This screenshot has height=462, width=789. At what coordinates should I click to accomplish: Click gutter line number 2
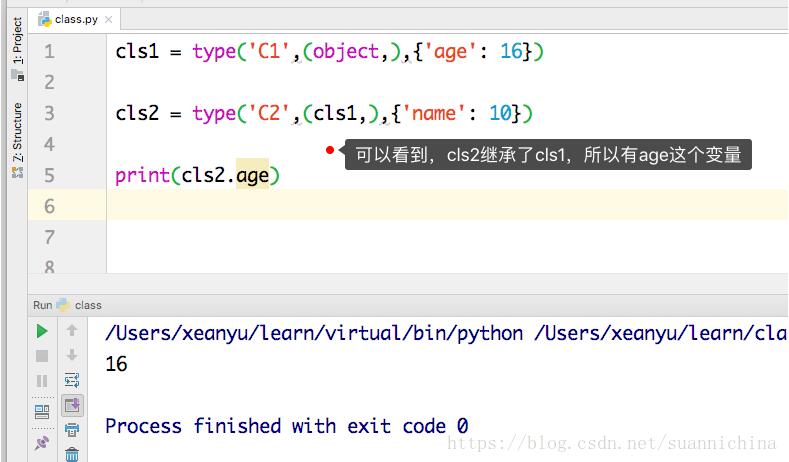point(49,82)
